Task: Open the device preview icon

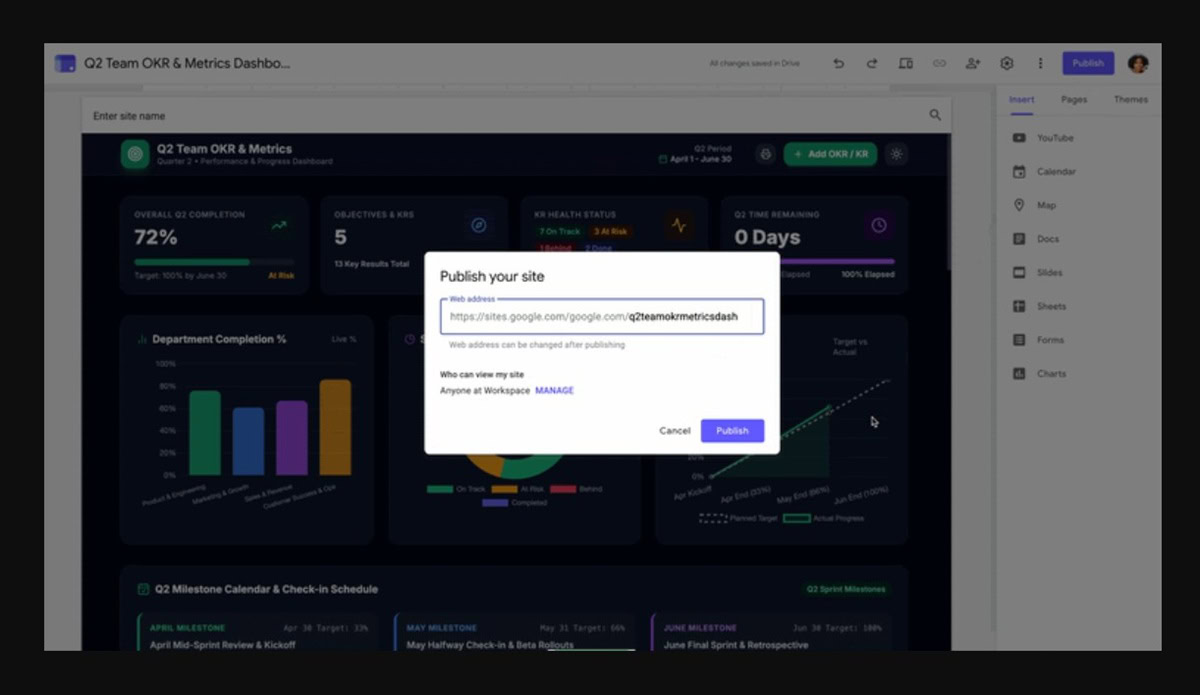Action: (905, 63)
